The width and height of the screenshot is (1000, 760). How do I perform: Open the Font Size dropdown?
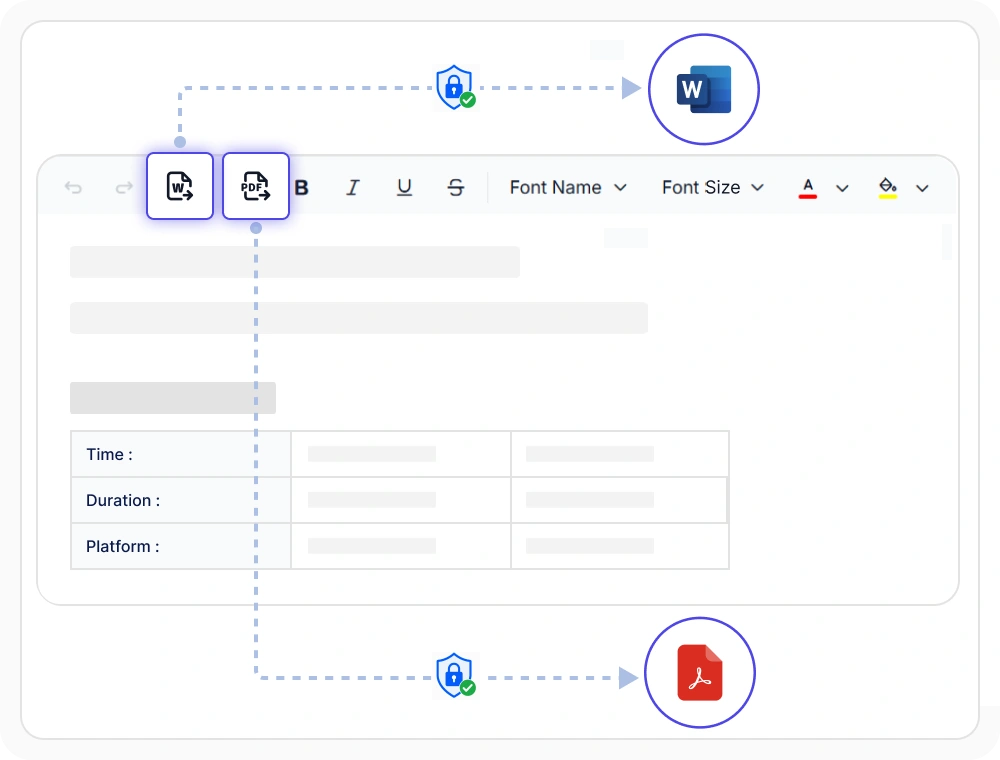pyautogui.click(x=712, y=187)
